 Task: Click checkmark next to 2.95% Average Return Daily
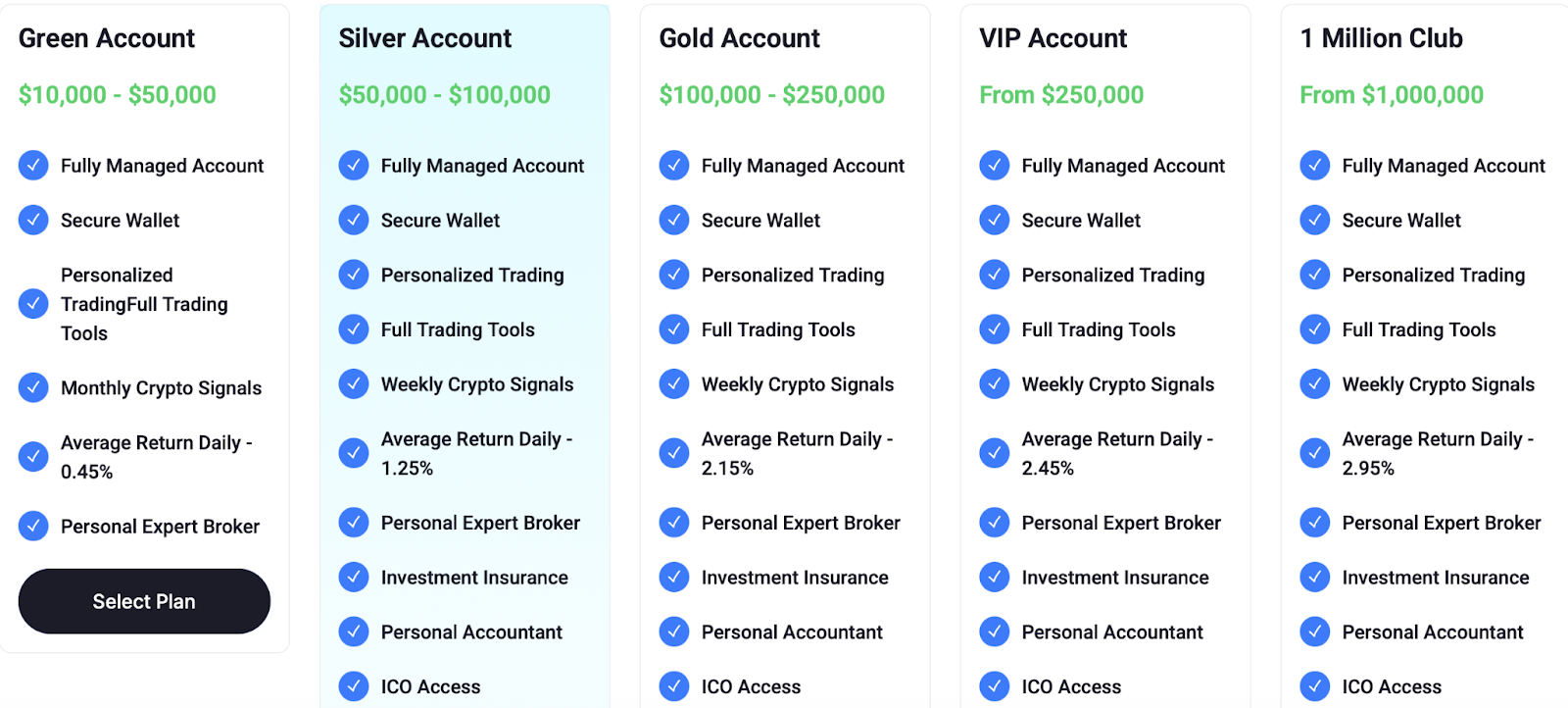coord(1315,453)
